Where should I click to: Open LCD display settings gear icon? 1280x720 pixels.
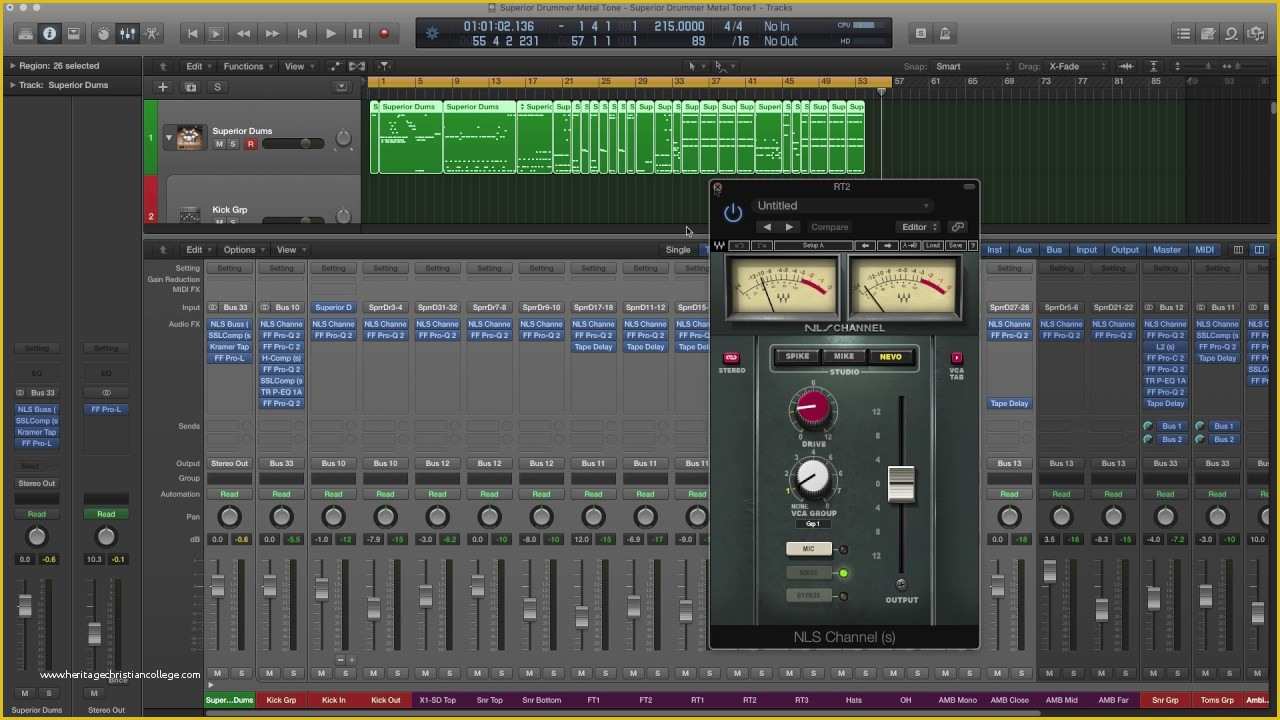click(x=432, y=33)
